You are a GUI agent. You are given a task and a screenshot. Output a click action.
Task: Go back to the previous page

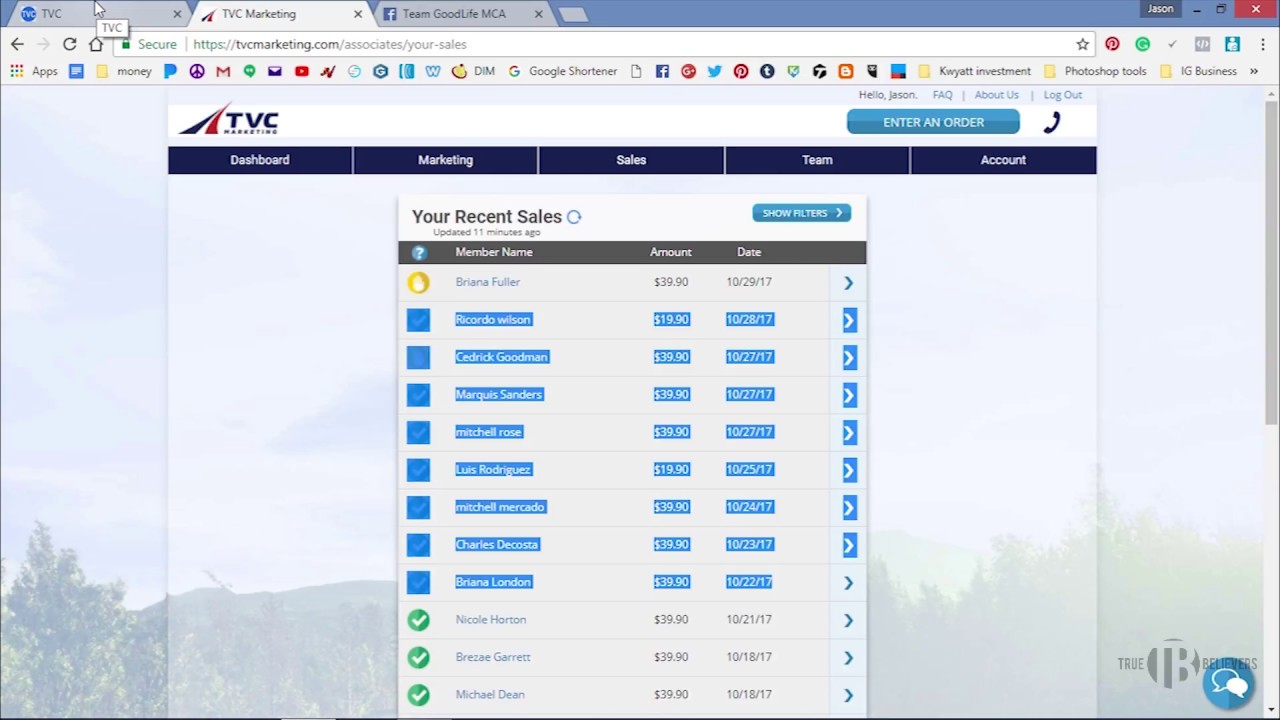coord(17,44)
